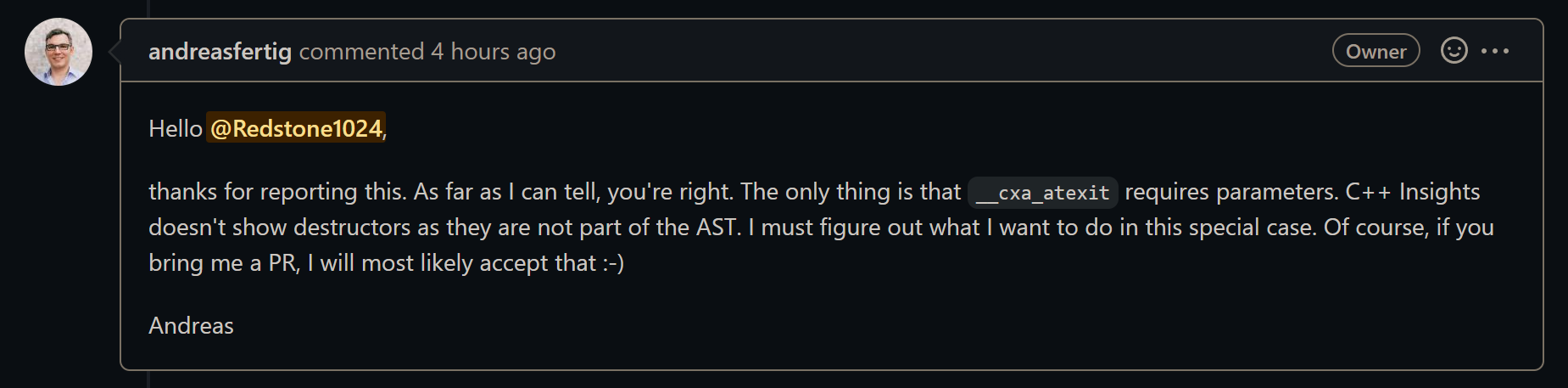The height and width of the screenshot is (388, 1568).
Task: Click the ":-)" smiley text in comment
Action: pyautogui.click(x=613, y=263)
